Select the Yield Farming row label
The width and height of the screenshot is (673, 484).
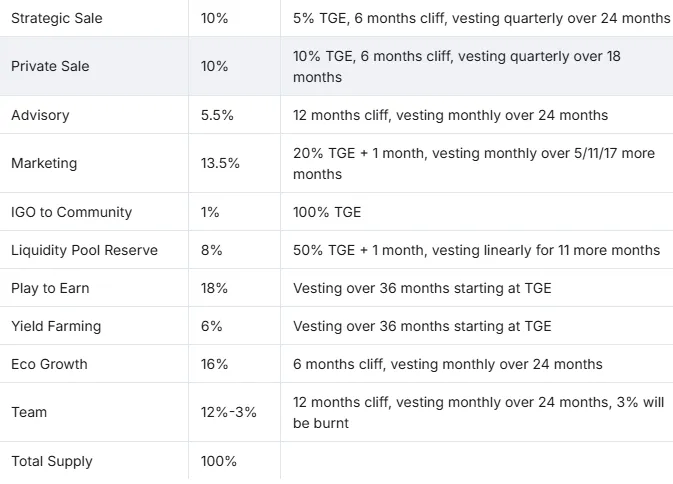point(56,326)
